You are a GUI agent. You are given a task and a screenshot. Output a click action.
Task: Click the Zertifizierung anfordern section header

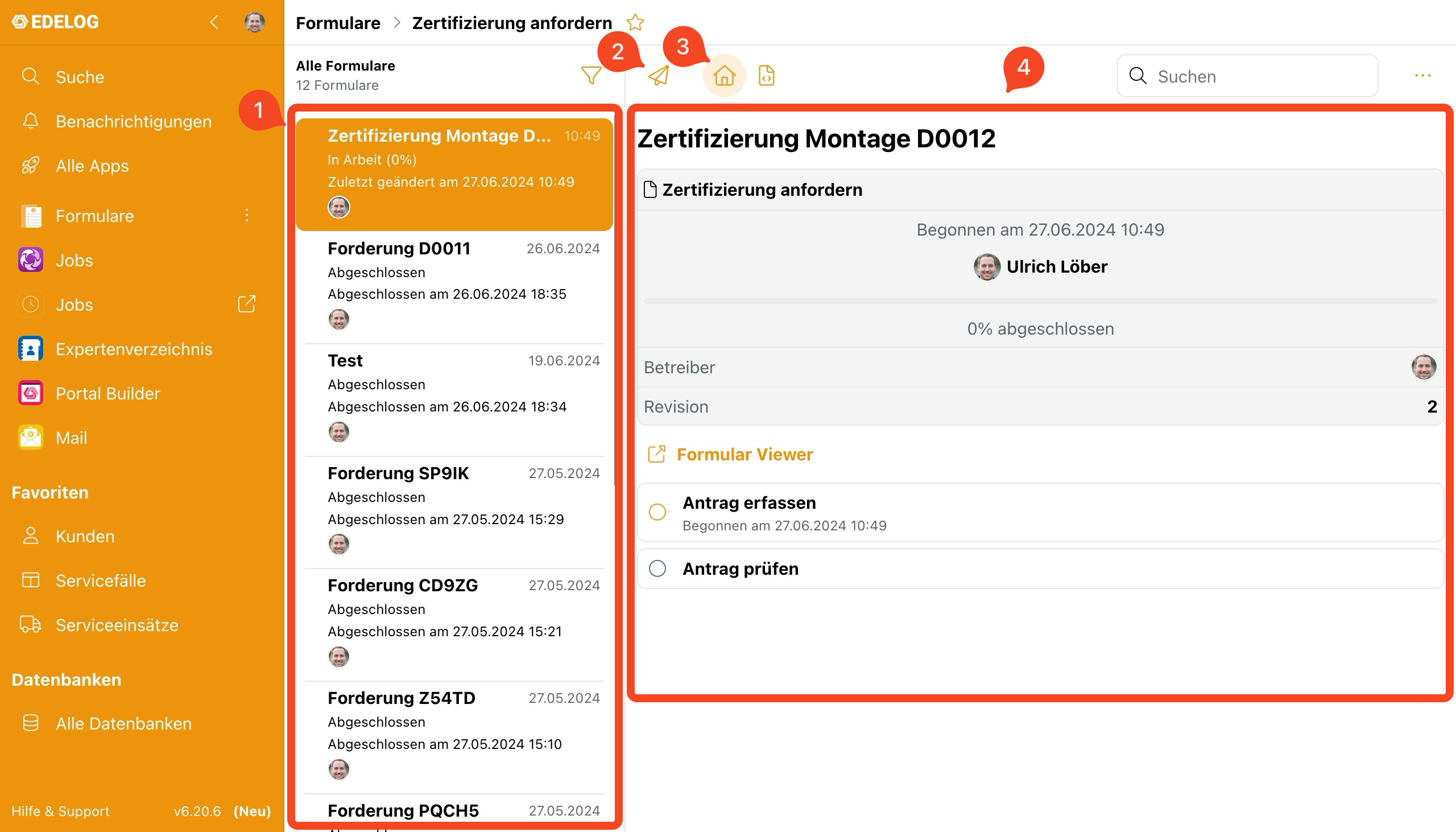point(1040,190)
